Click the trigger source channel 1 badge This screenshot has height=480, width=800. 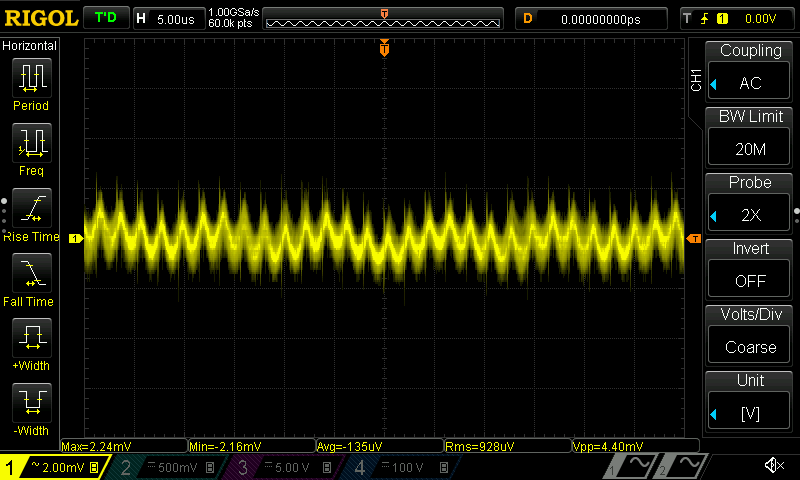coord(722,19)
